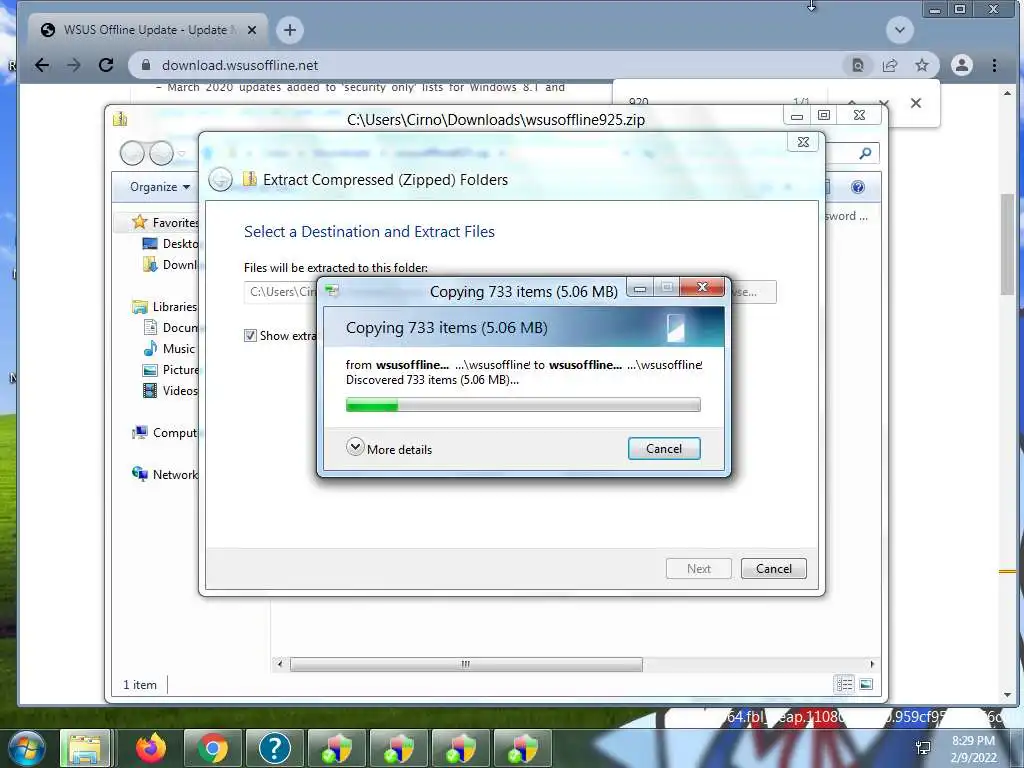Open Documents library in sidebar
1024x768 pixels.
pyautogui.click(x=171, y=327)
